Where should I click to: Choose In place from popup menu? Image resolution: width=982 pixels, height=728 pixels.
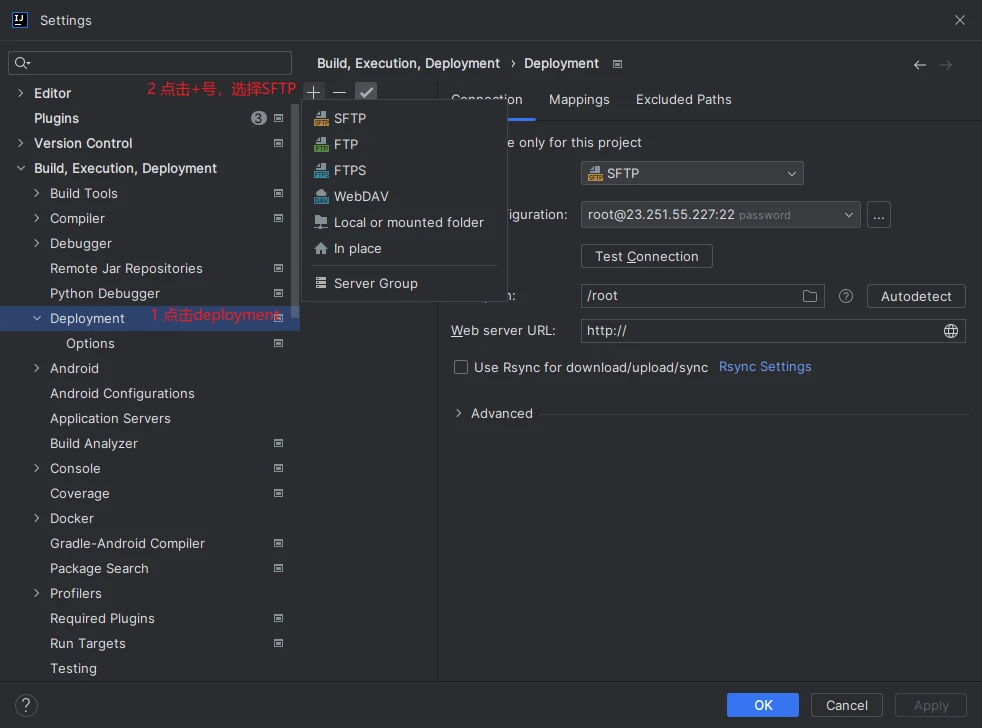[404, 249]
